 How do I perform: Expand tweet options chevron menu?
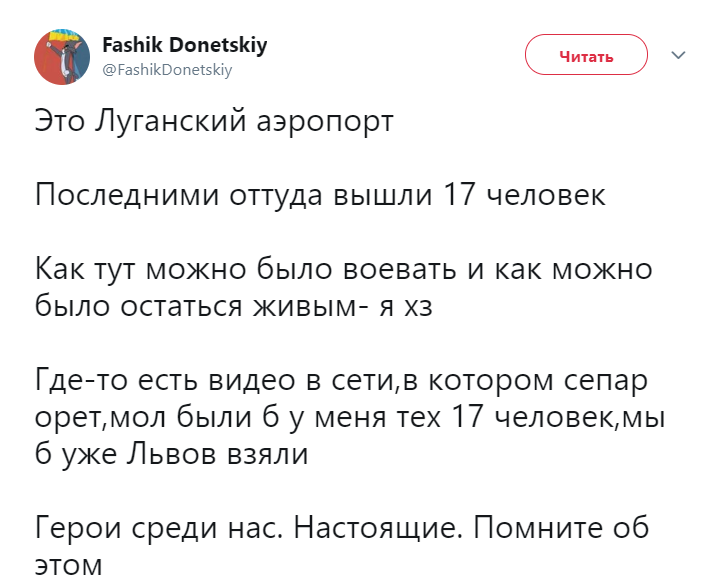678,55
